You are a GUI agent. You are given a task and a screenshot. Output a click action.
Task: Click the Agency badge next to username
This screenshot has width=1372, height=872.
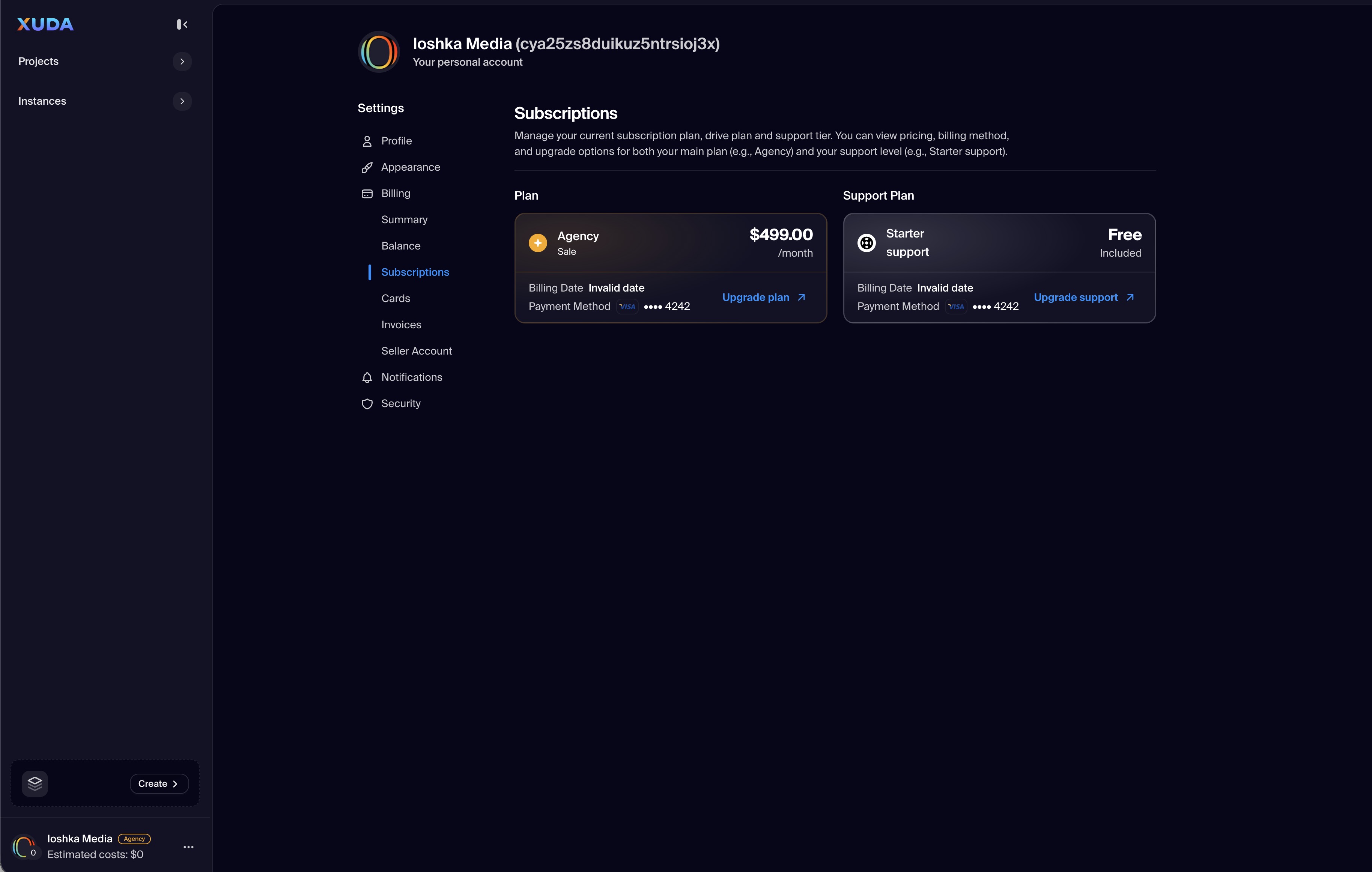(x=134, y=838)
